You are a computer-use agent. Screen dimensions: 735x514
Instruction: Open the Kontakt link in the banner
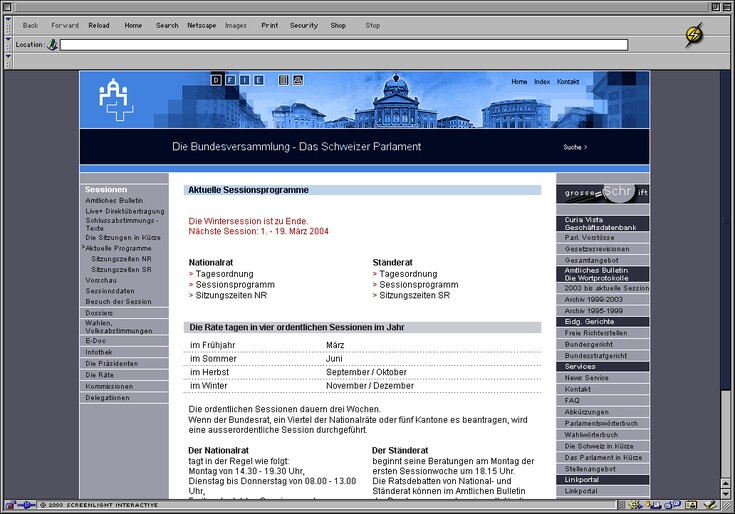pos(568,82)
